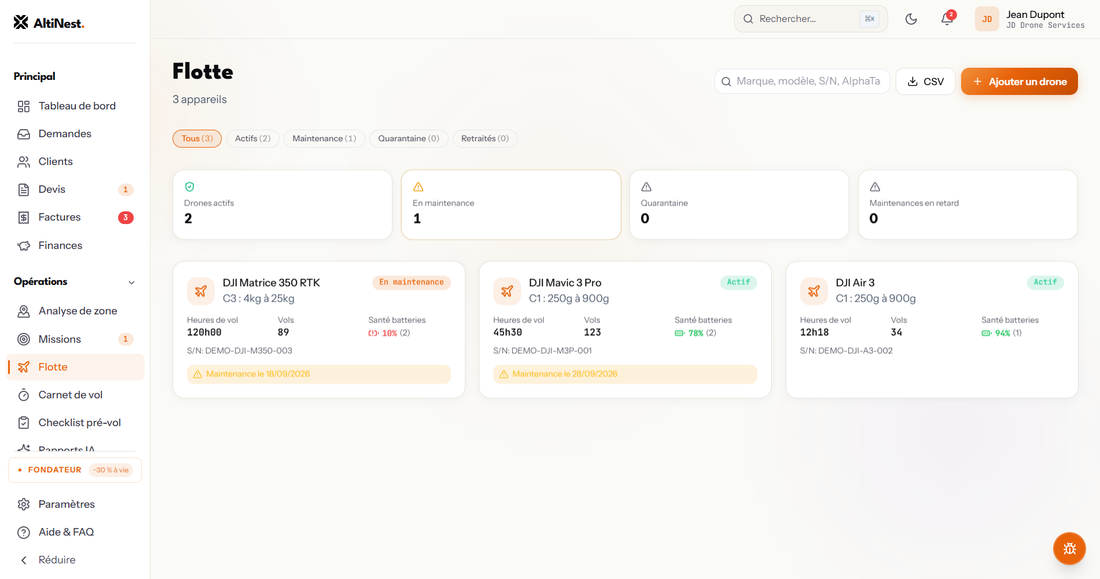Click the DJI Mavic 3 Pro drone icon
The width and height of the screenshot is (1100, 579).
pos(507,291)
